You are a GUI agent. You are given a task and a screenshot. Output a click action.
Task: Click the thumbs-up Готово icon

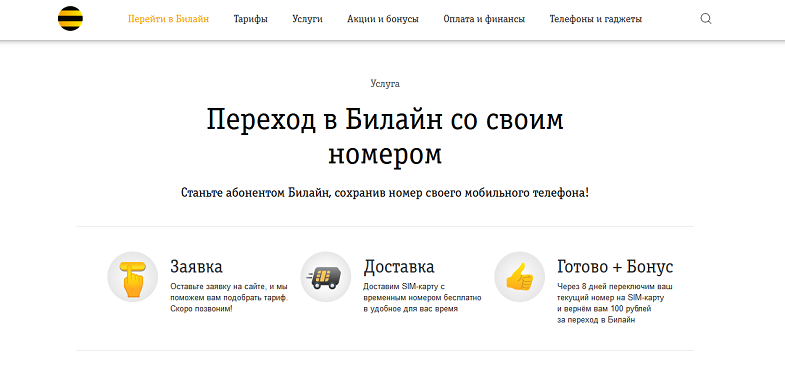519,276
